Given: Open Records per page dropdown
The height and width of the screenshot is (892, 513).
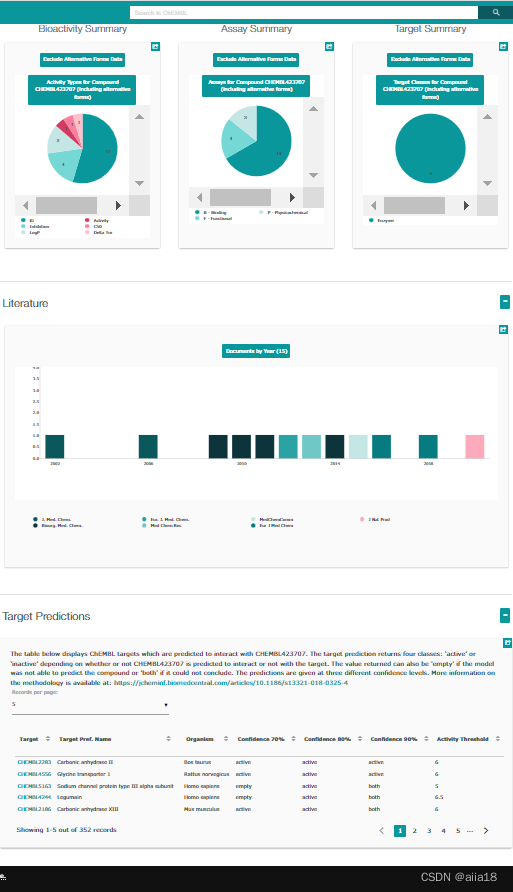Looking at the screenshot, I should click(x=90, y=705).
